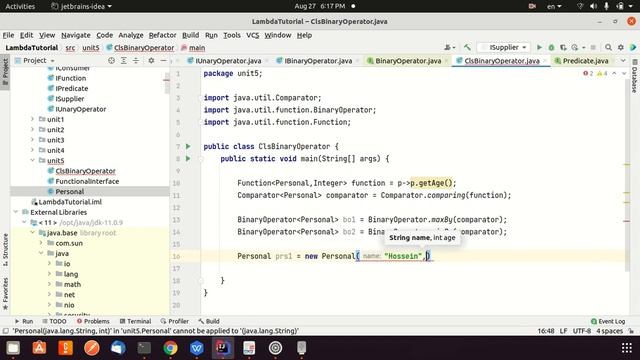Open the TODO tool window
640x360 pixels.
[x=54, y=321]
